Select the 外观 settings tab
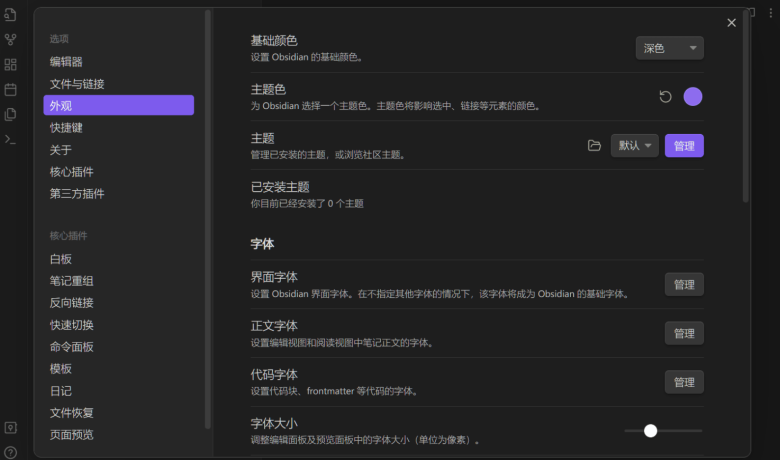 coord(119,105)
